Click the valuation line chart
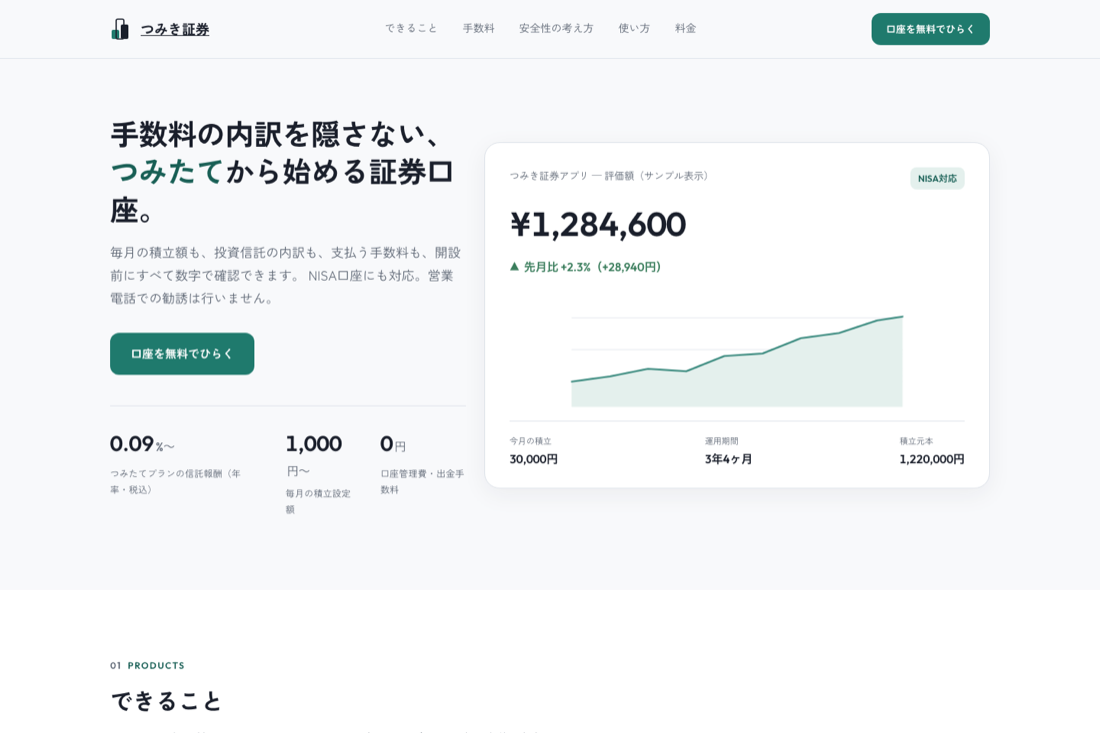Screen dimensions: 1100x733 [x=737, y=361]
